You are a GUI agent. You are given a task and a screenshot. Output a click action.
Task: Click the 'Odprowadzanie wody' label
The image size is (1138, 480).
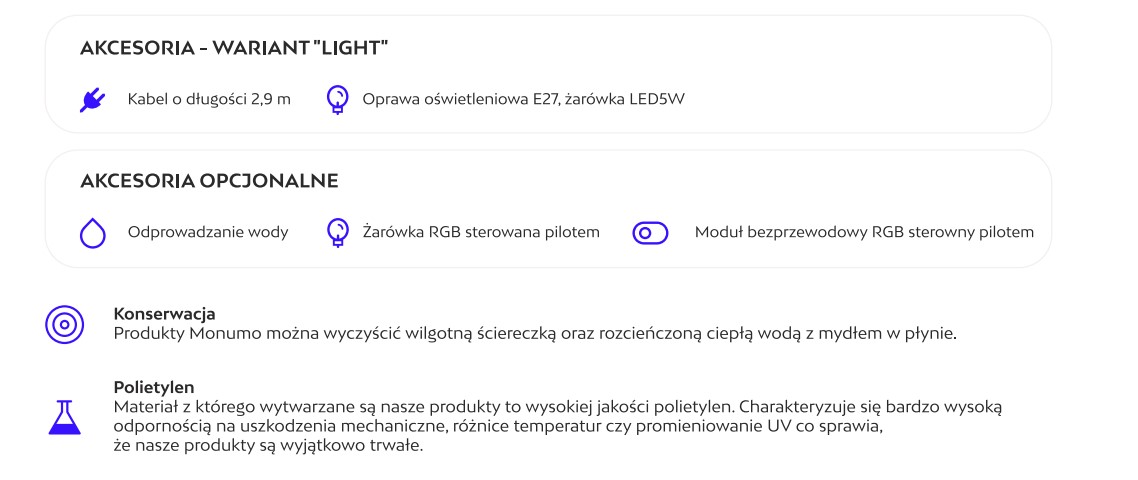[208, 232]
